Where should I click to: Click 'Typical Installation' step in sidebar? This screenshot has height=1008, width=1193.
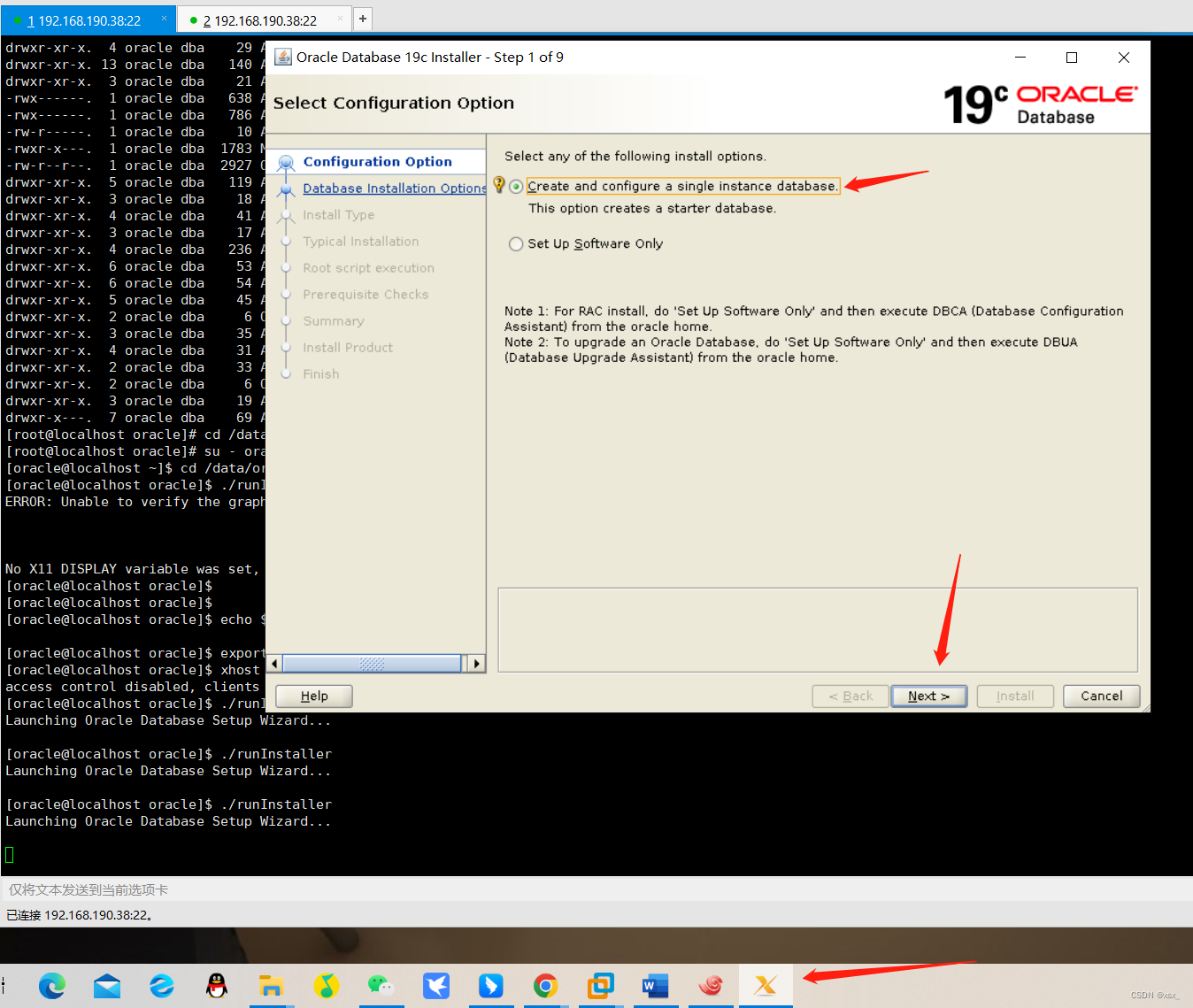pos(361,242)
